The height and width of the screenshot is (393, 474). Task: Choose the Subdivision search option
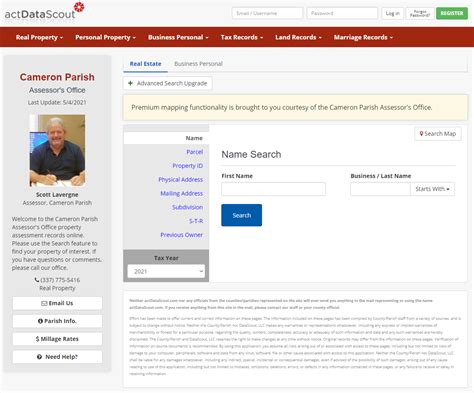187,207
